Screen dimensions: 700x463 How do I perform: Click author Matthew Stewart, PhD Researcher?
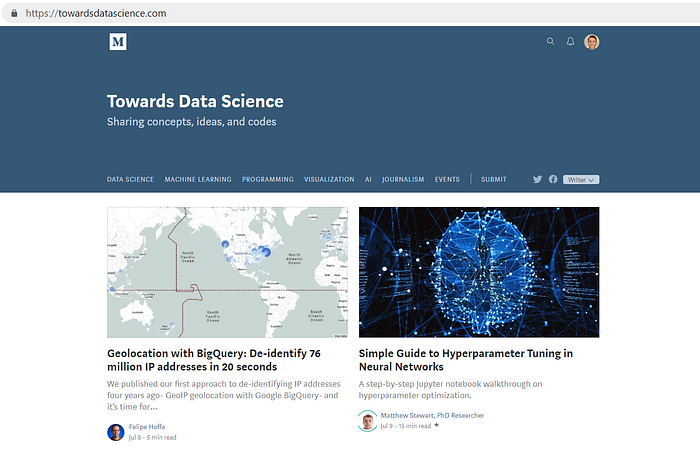(x=432, y=415)
